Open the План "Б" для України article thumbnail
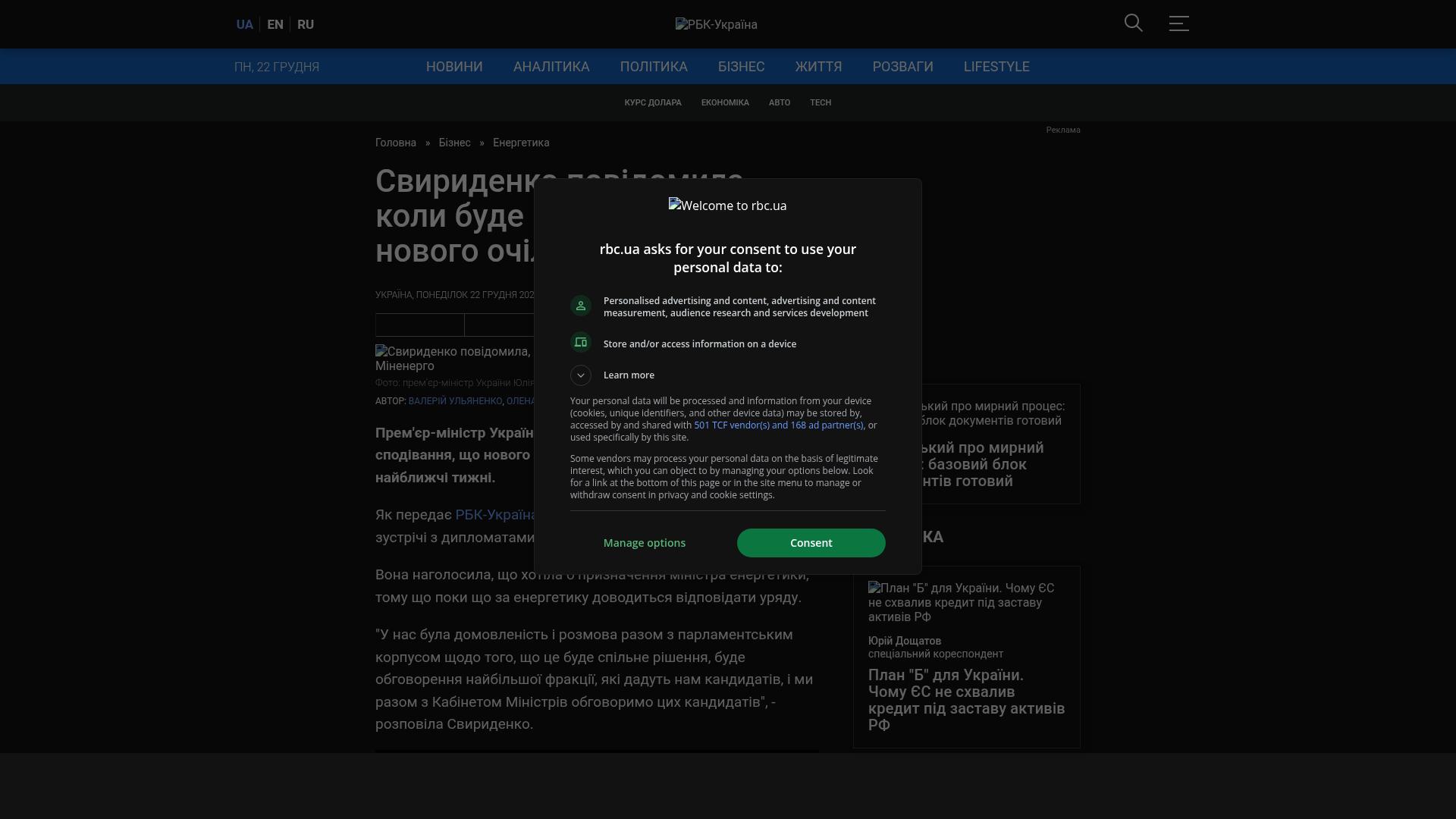This screenshot has height=819, width=1456. coord(961,602)
